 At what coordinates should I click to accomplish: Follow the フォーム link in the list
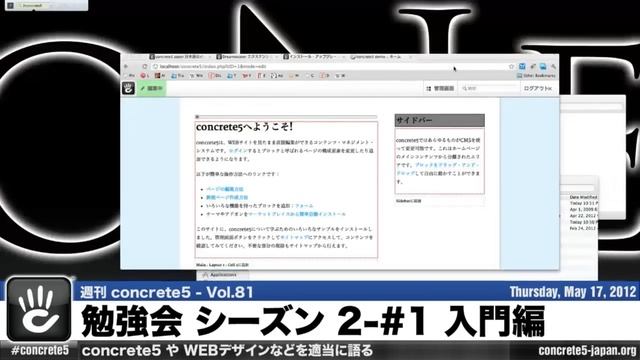(304, 206)
